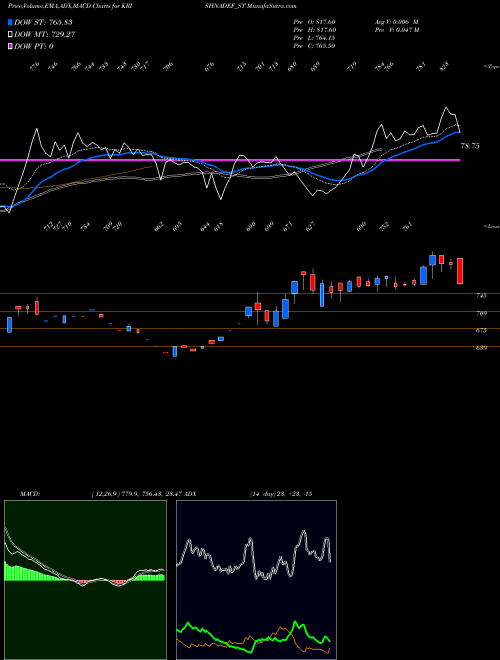The image size is (500, 660).
Task: Click the 'Pre V: 0.047 M' volume text
Action: coord(396,30)
